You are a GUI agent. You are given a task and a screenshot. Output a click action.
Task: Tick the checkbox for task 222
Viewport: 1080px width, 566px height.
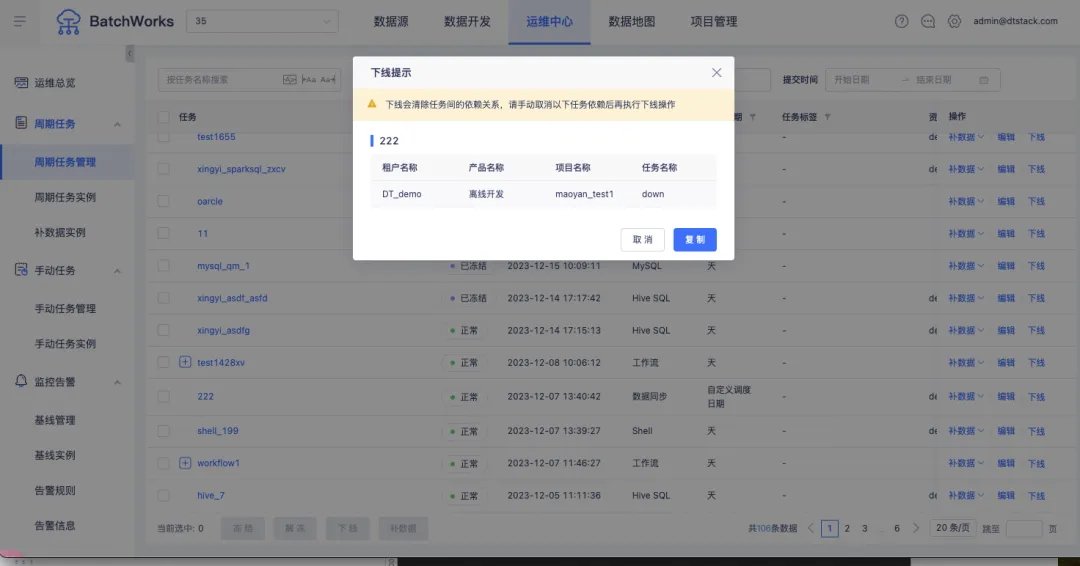click(x=163, y=397)
